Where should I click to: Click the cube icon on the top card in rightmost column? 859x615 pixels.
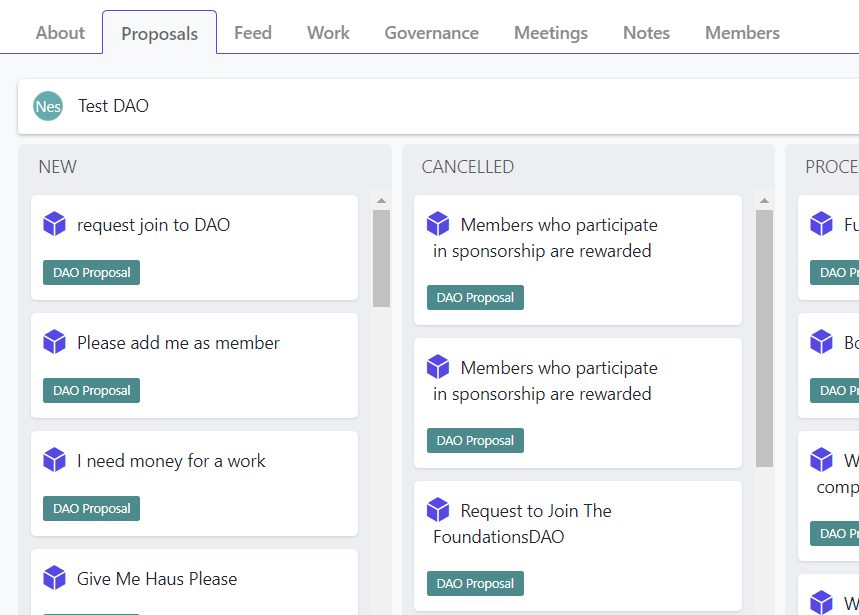[x=822, y=223]
